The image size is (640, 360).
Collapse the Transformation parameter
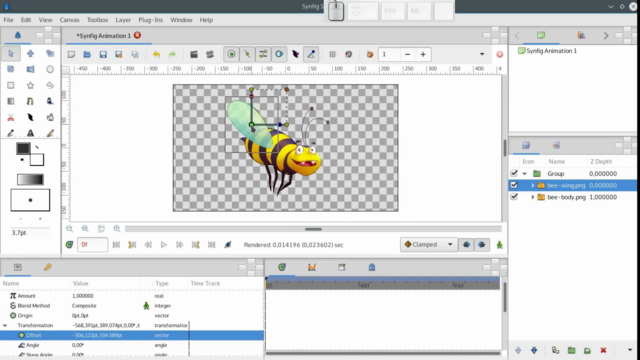tap(5, 326)
